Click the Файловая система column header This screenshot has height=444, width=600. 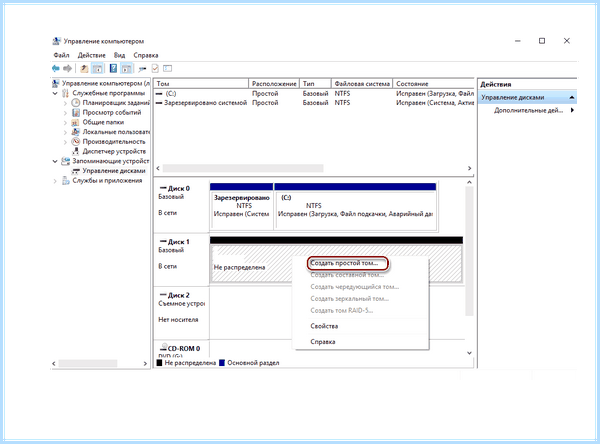pos(362,83)
